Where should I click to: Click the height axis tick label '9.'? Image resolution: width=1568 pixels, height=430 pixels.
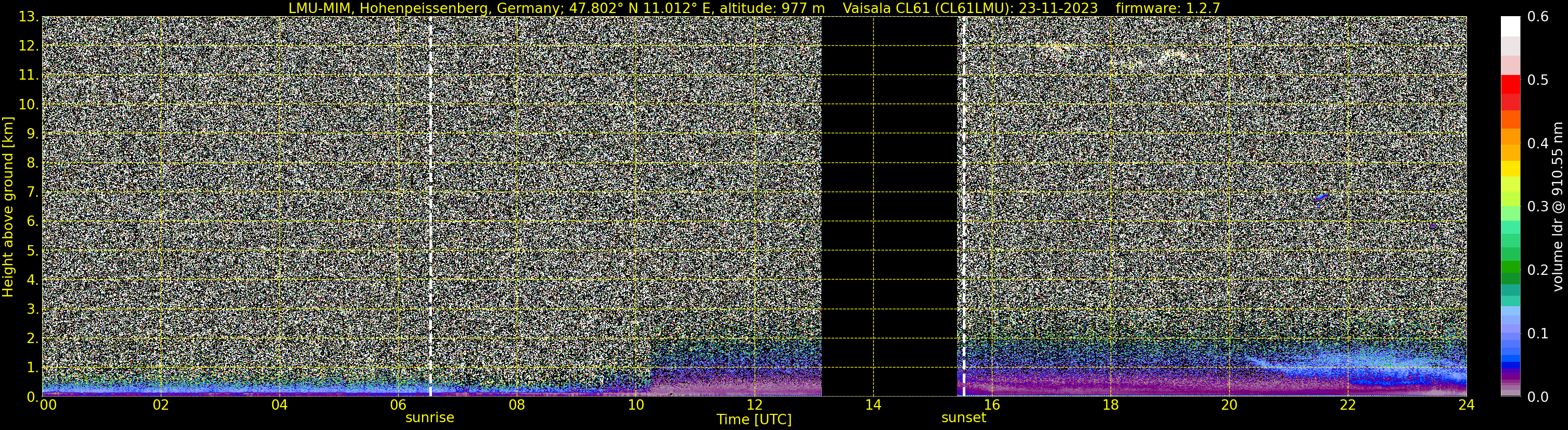coord(32,133)
